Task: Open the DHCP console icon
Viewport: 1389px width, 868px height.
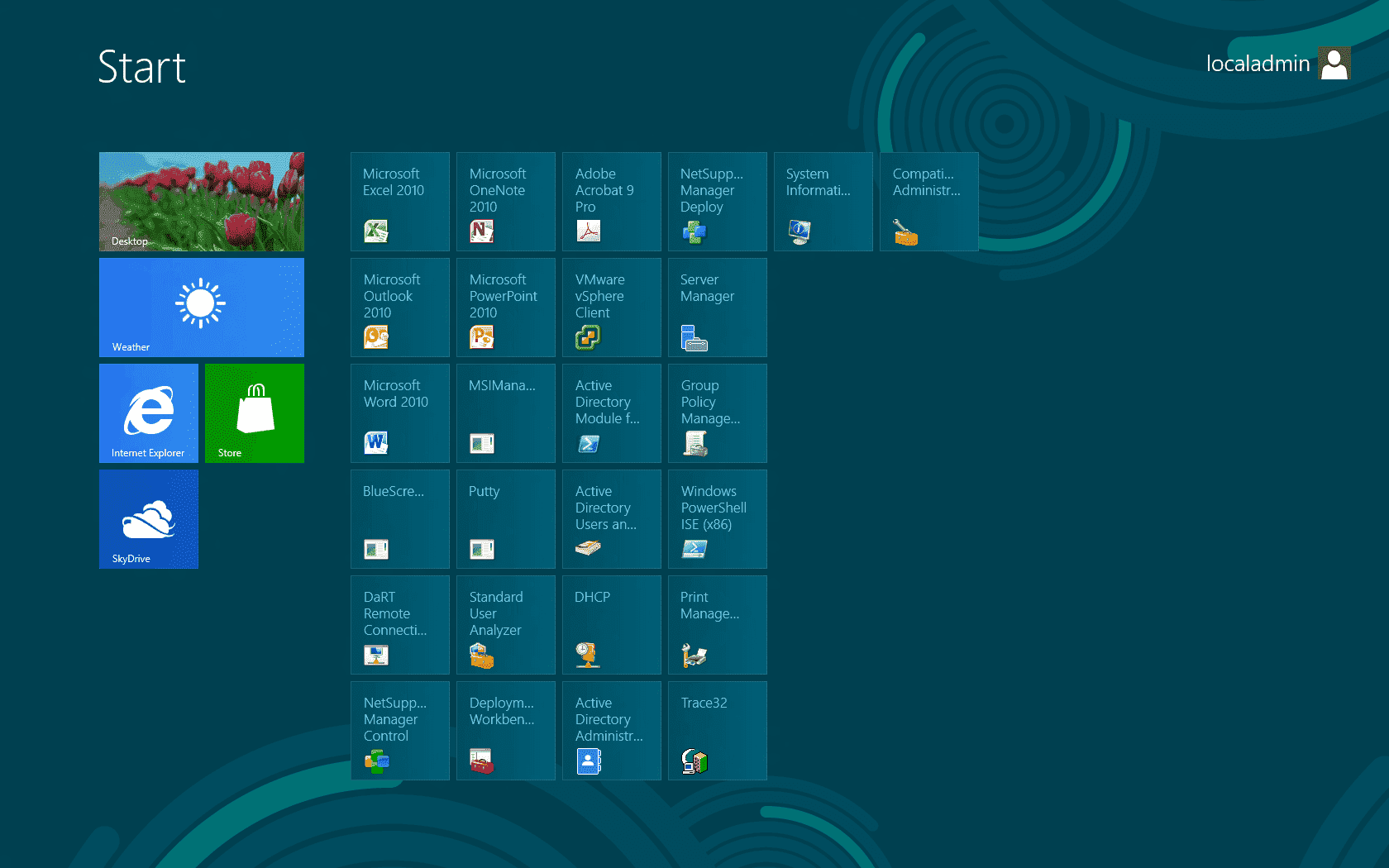Action: point(588,655)
